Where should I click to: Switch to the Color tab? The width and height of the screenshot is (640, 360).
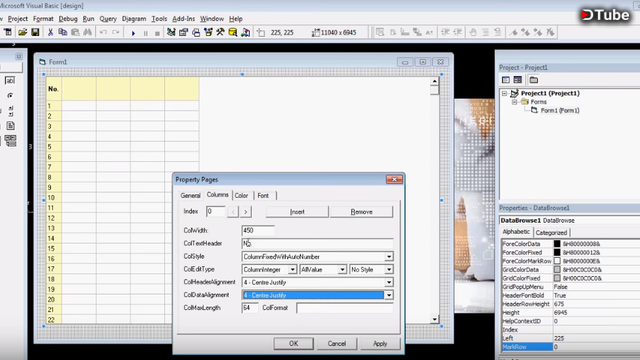[x=241, y=196]
